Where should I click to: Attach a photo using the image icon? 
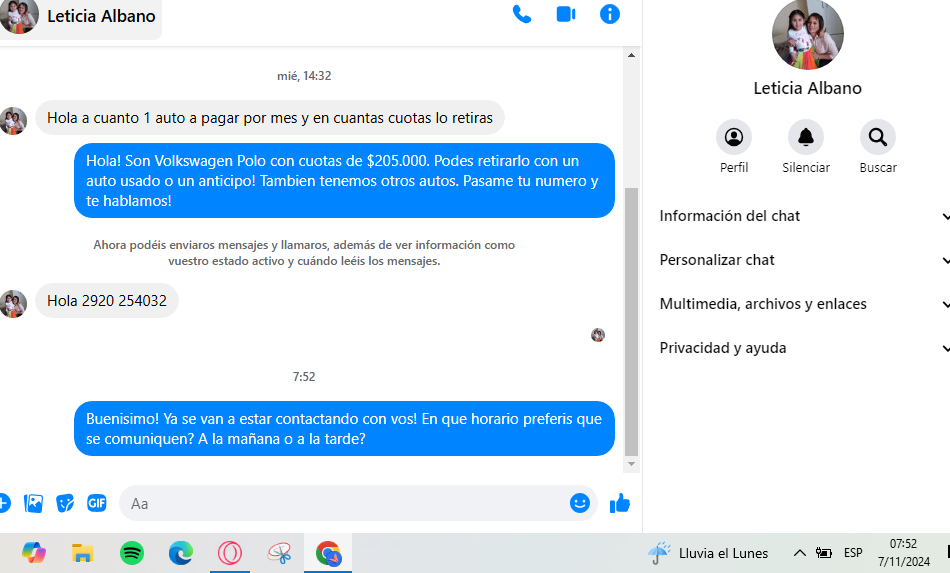pyautogui.click(x=34, y=503)
